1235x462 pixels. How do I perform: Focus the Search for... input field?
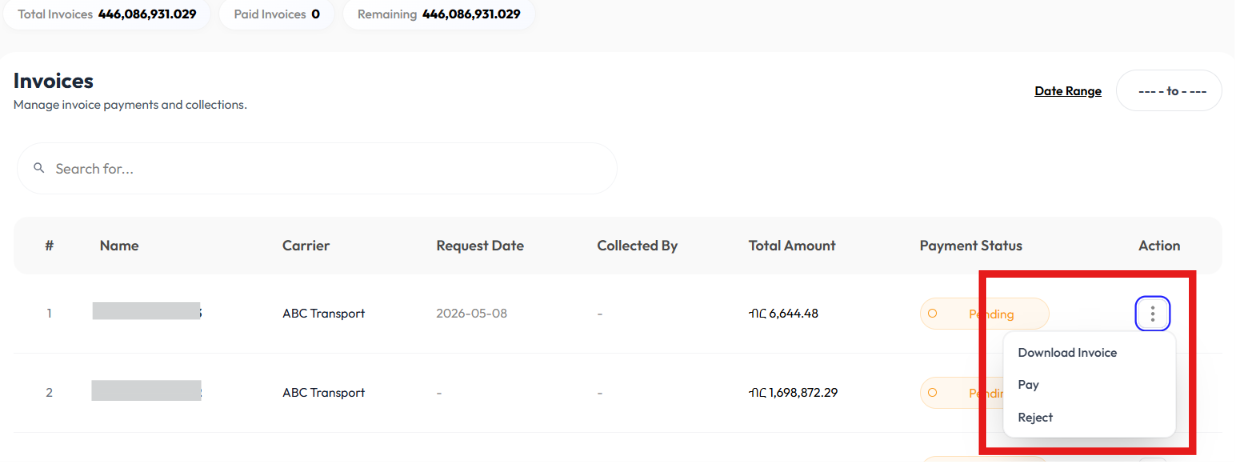click(317, 168)
